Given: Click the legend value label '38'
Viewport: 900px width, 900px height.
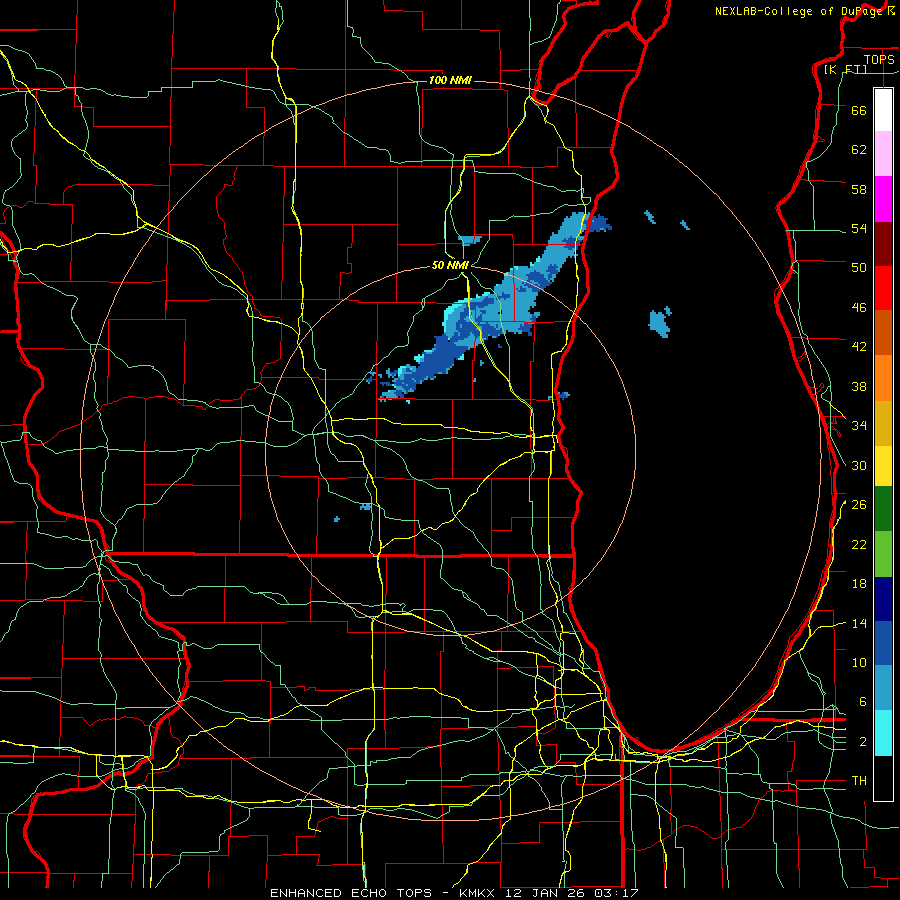Looking at the screenshot, I should 859,387.
